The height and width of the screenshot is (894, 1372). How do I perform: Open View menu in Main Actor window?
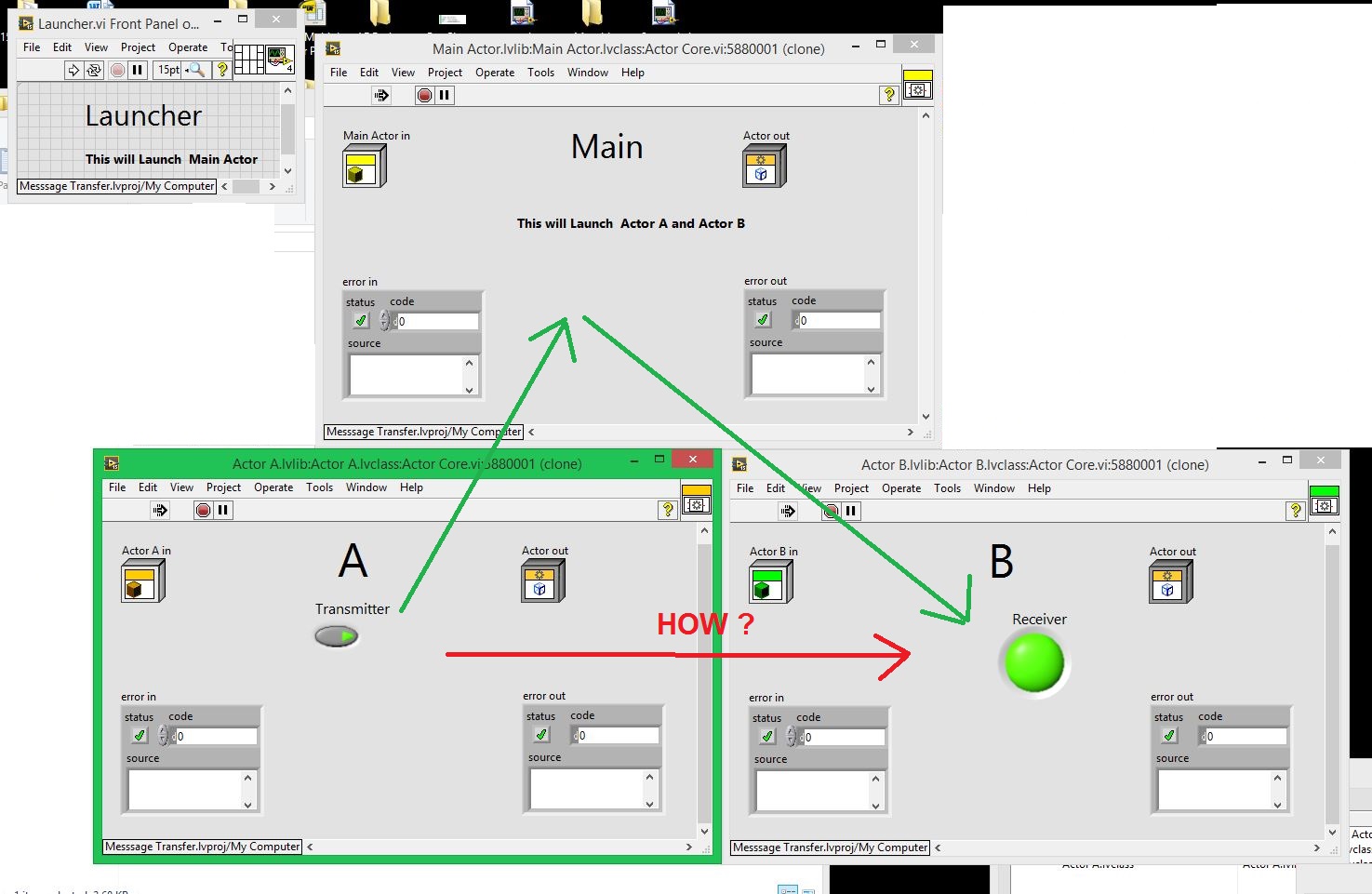403,73
